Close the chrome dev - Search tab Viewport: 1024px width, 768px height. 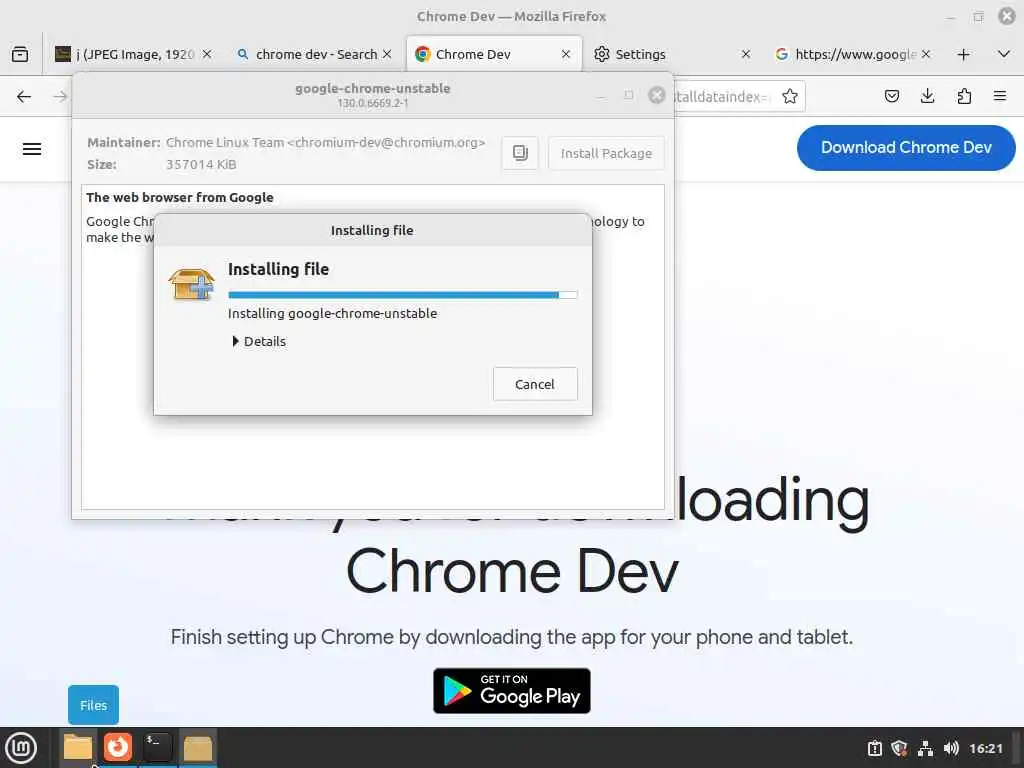(x=387, y=54)
